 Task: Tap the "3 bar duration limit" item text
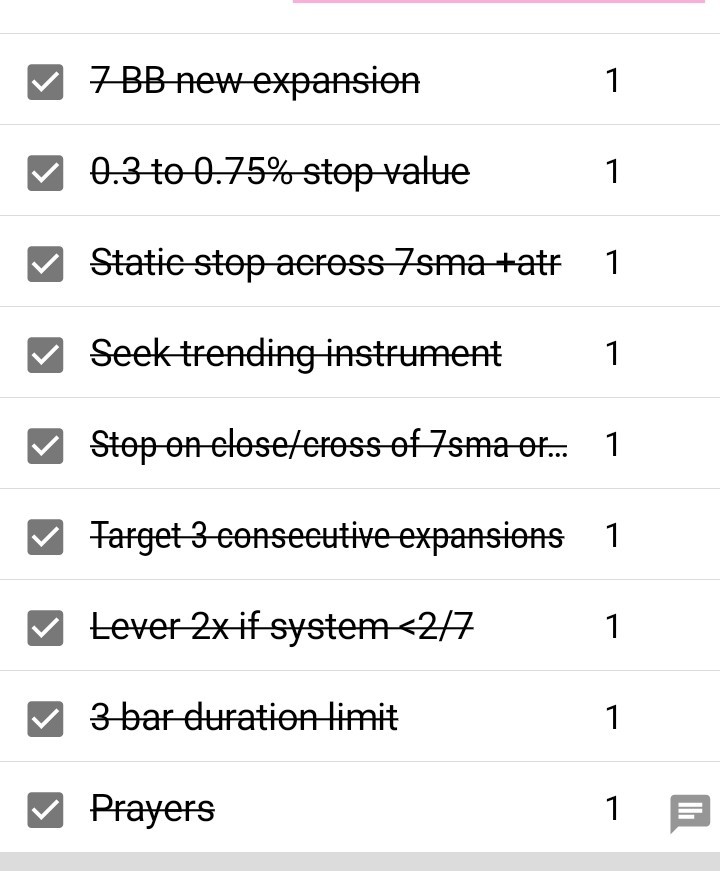click(x=244, y=718)
